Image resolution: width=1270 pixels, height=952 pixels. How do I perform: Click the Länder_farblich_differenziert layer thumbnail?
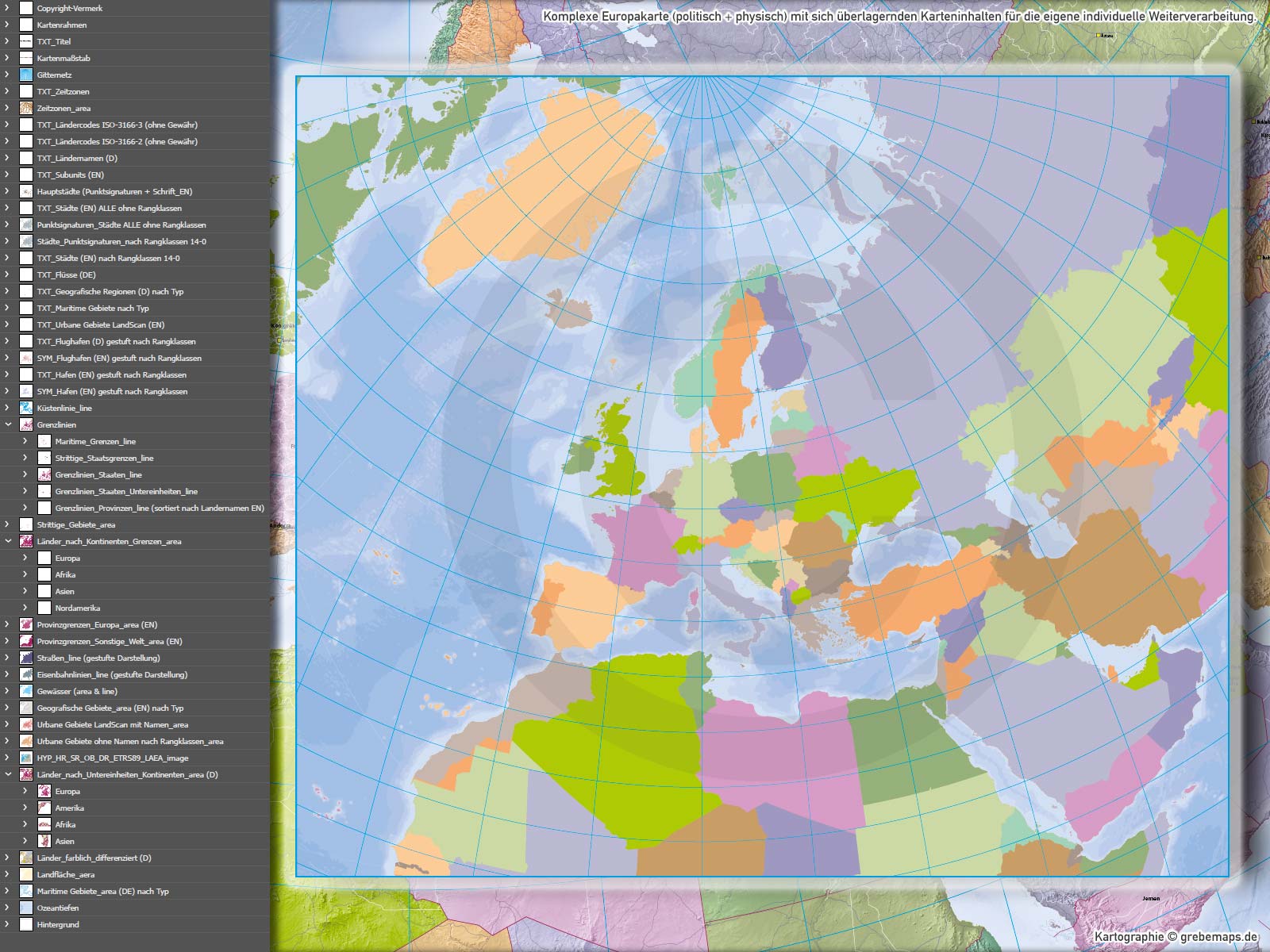pyautogui.click(x=26, y=858)
